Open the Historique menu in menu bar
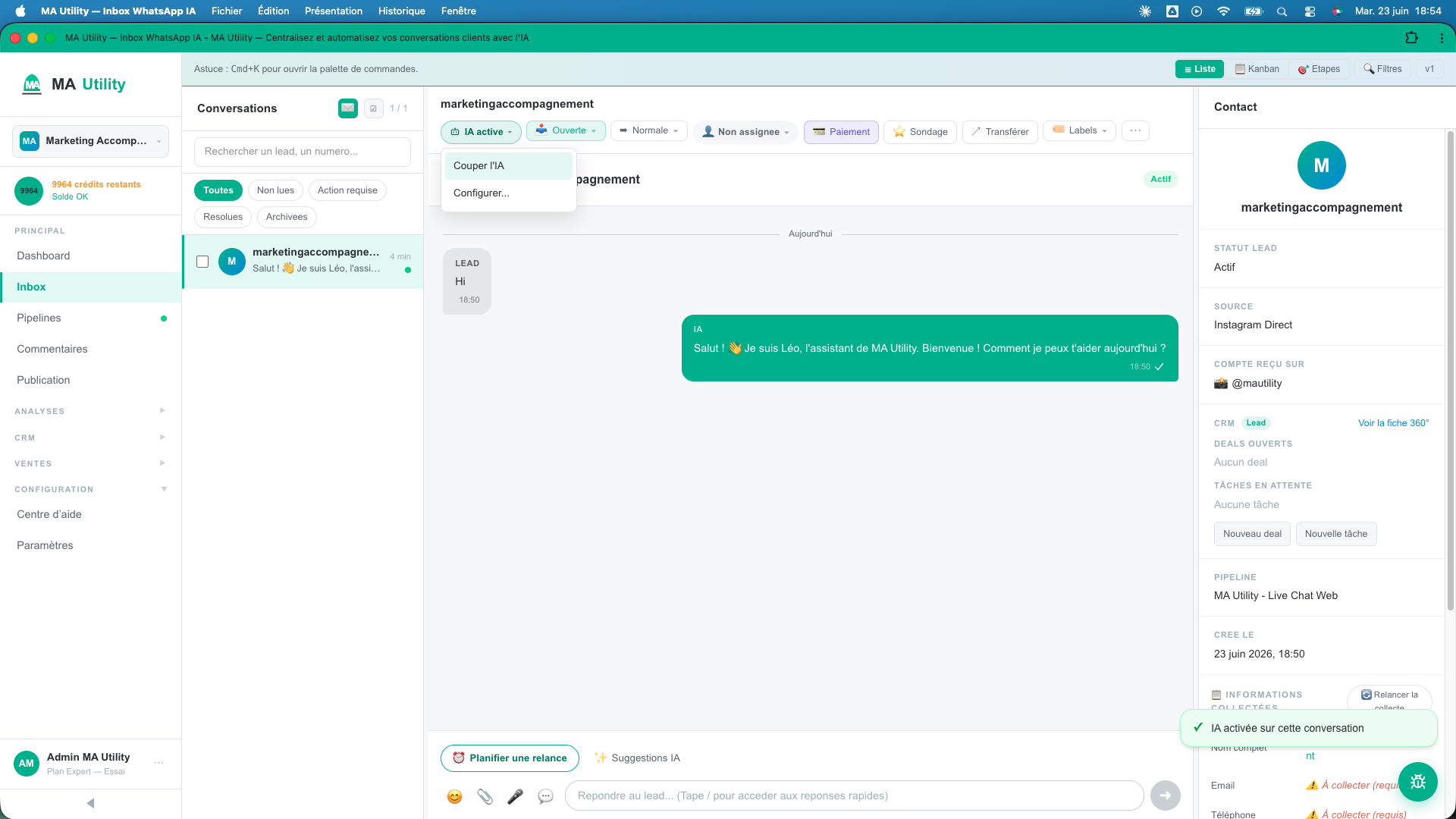Screen dimensions: 1456x819 pyautogui.click(x=401, y=11)
